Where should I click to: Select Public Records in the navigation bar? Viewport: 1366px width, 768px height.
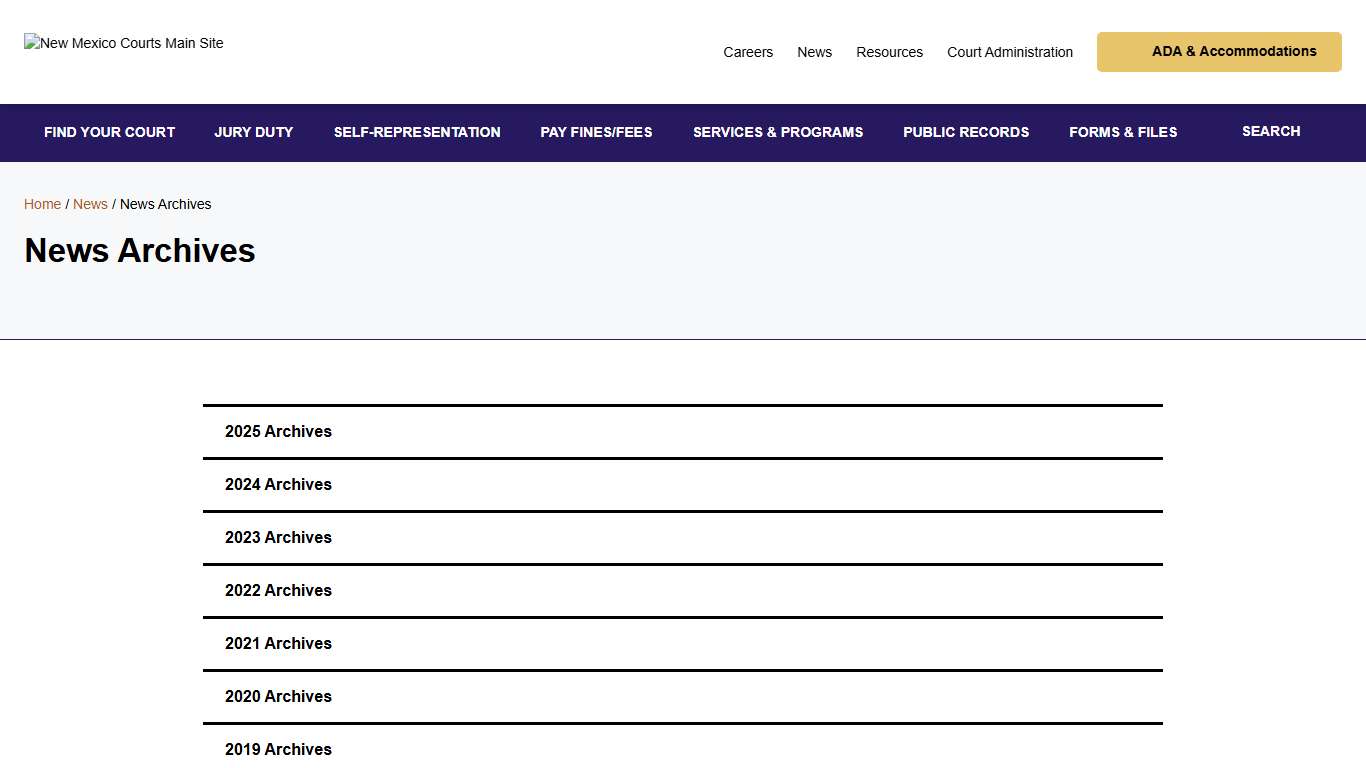coord(966,132)
